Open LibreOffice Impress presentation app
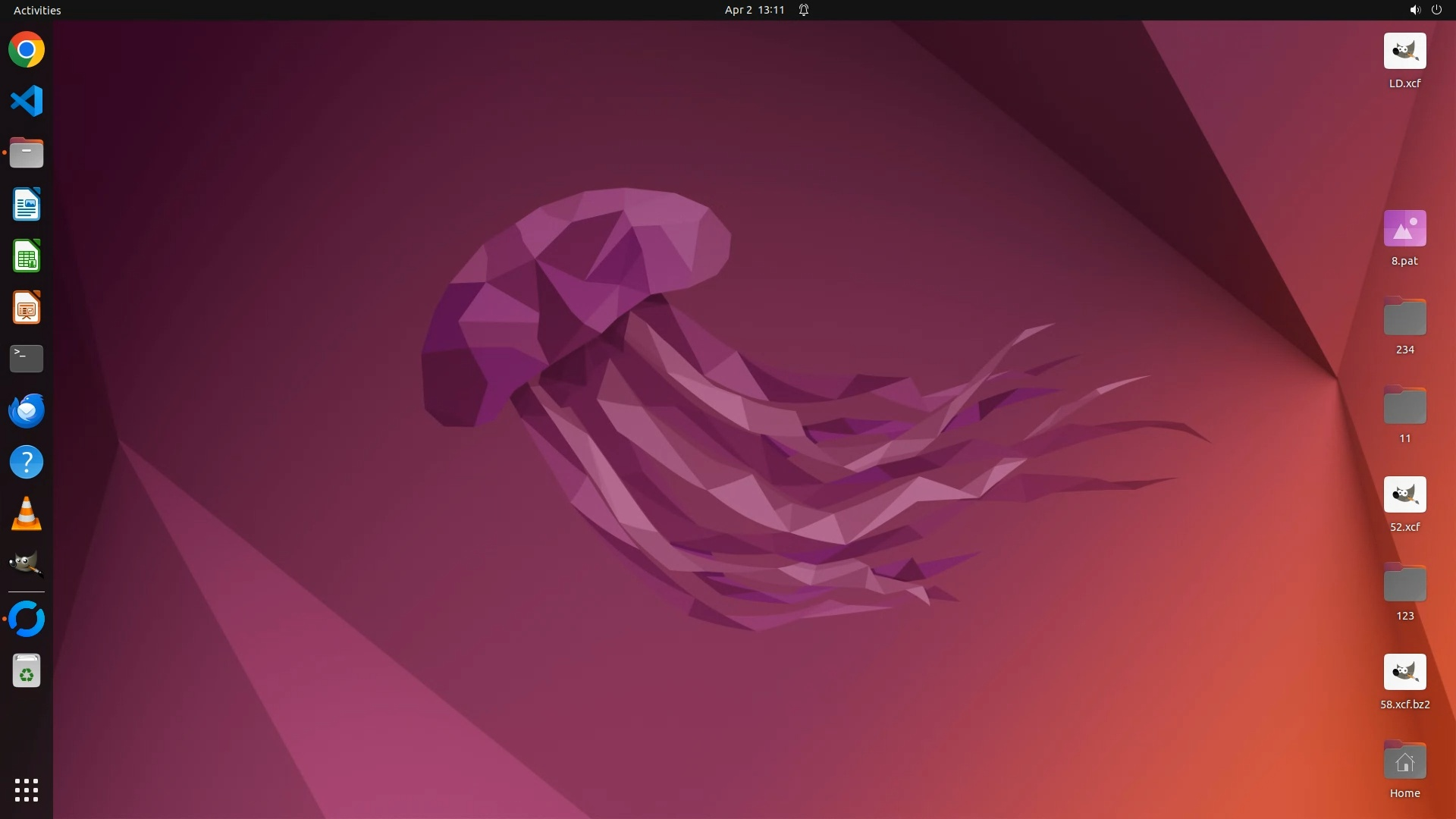The width and height of the screenshot is (1456, 819). click(x=27, y=308)
